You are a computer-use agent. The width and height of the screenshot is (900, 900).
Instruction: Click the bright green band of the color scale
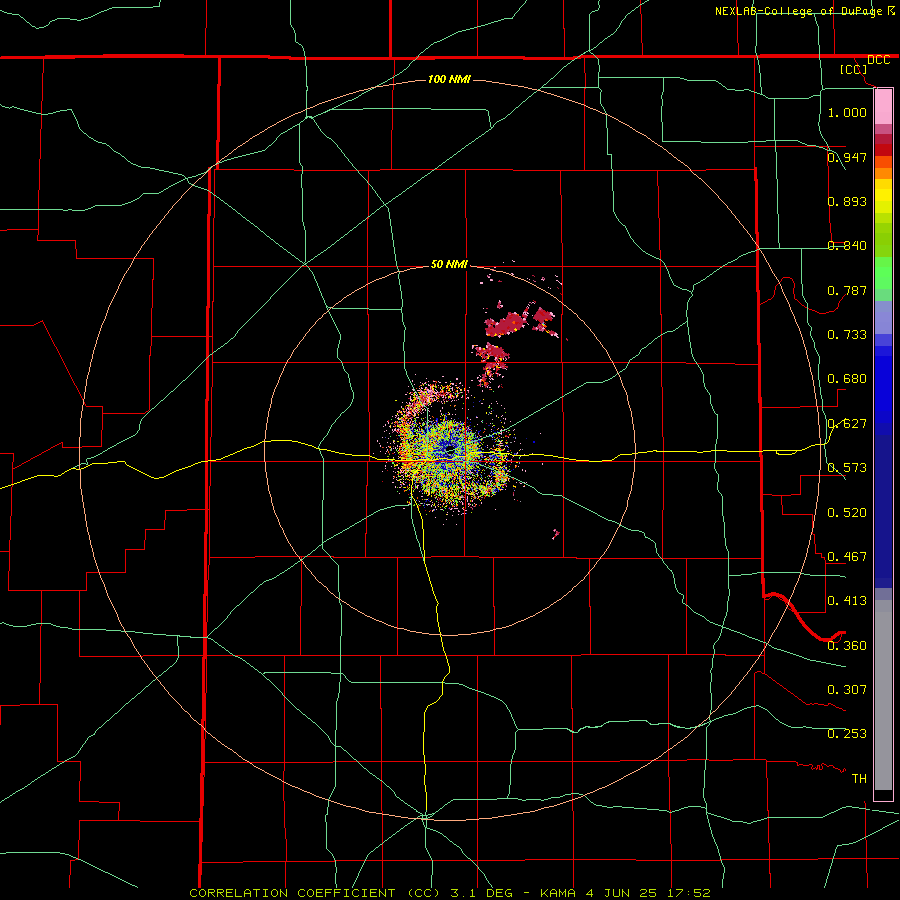883,274
